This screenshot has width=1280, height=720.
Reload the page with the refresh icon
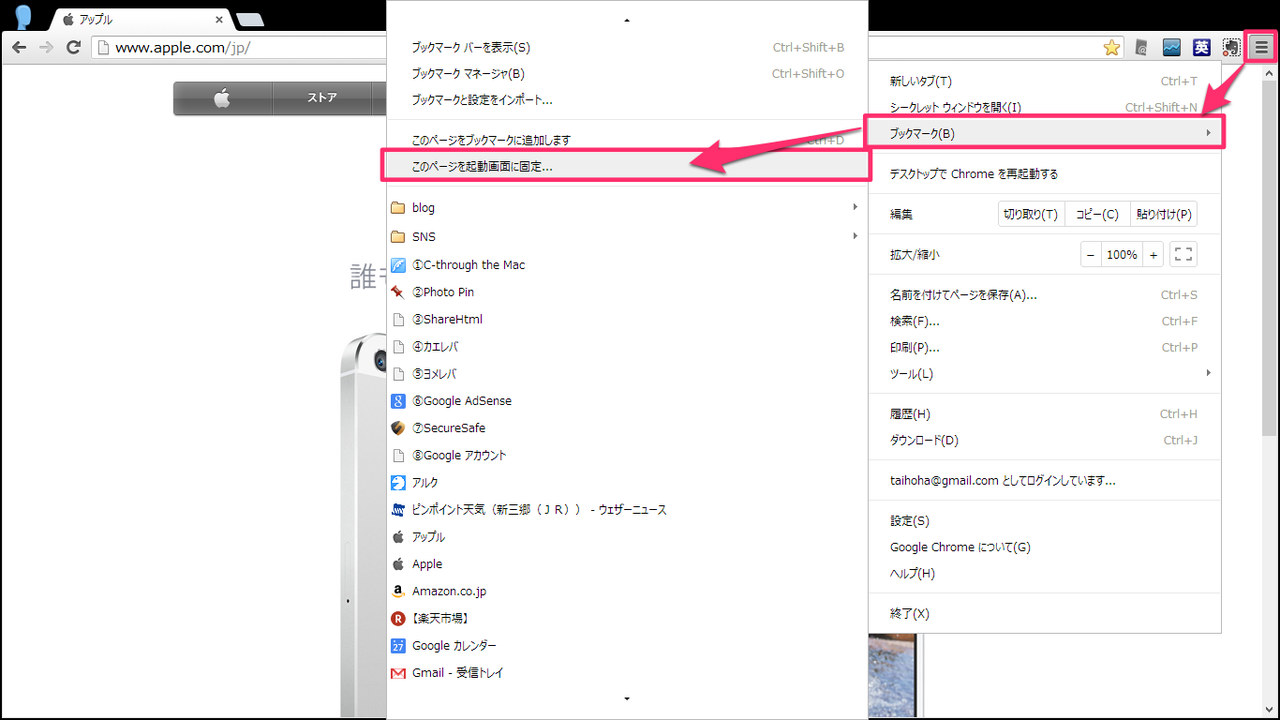73,47
